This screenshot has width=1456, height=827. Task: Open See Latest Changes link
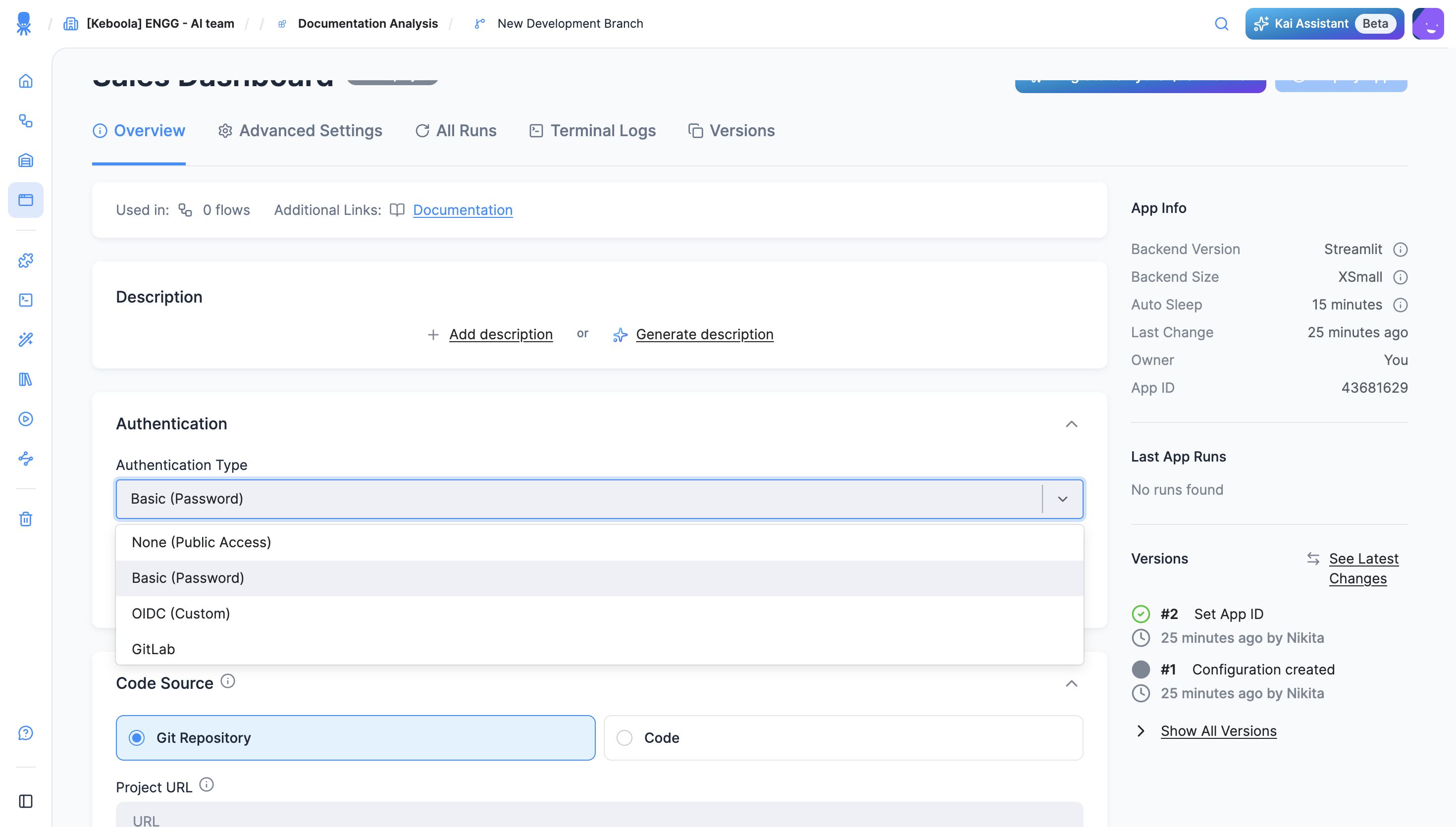(1363, 569)
